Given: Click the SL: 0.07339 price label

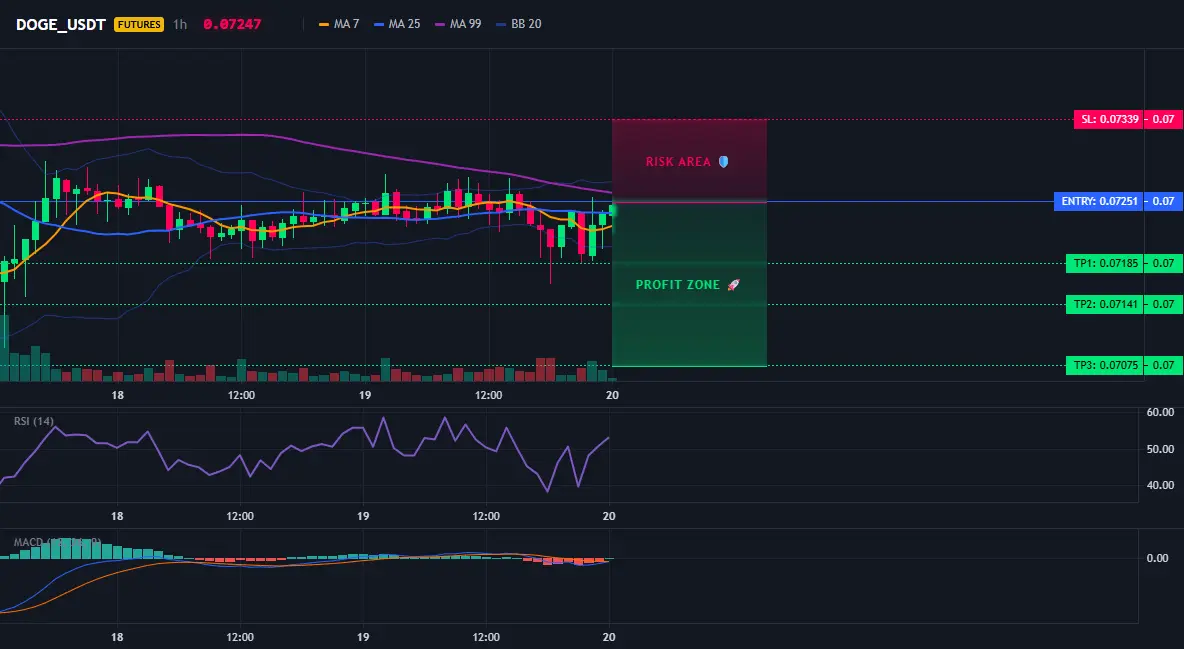Looking at the screenshot, I should click(1108, 119).
